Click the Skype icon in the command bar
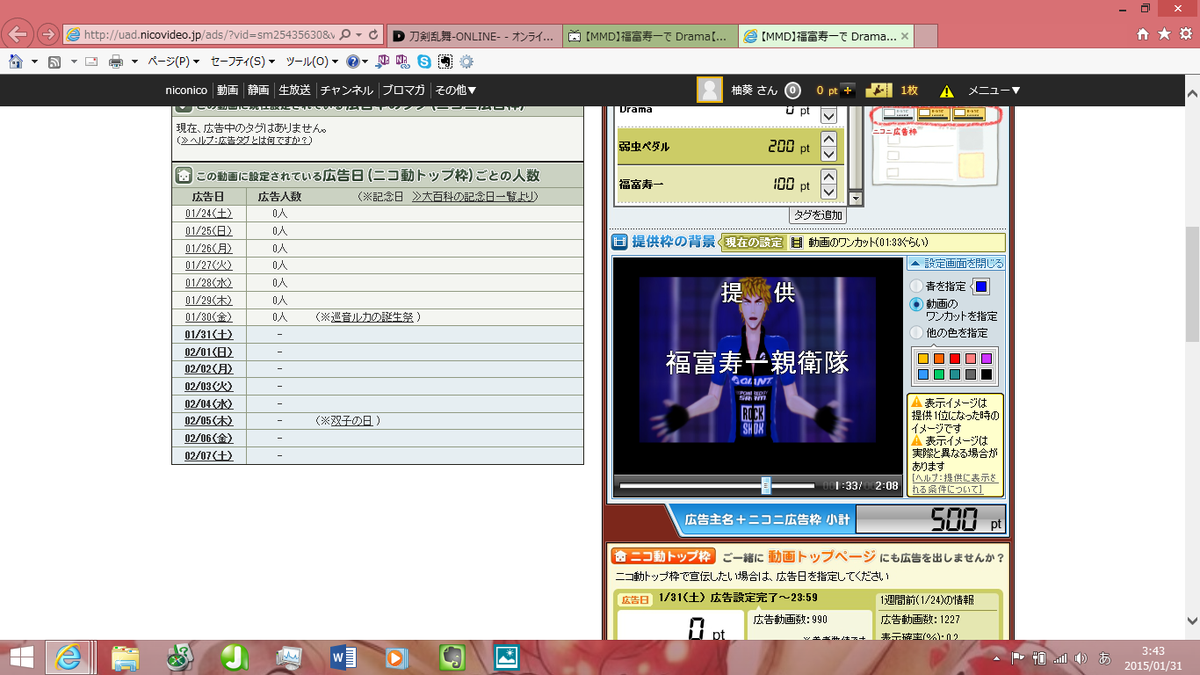Screen dimensions: 1200x675 point(425,61)
